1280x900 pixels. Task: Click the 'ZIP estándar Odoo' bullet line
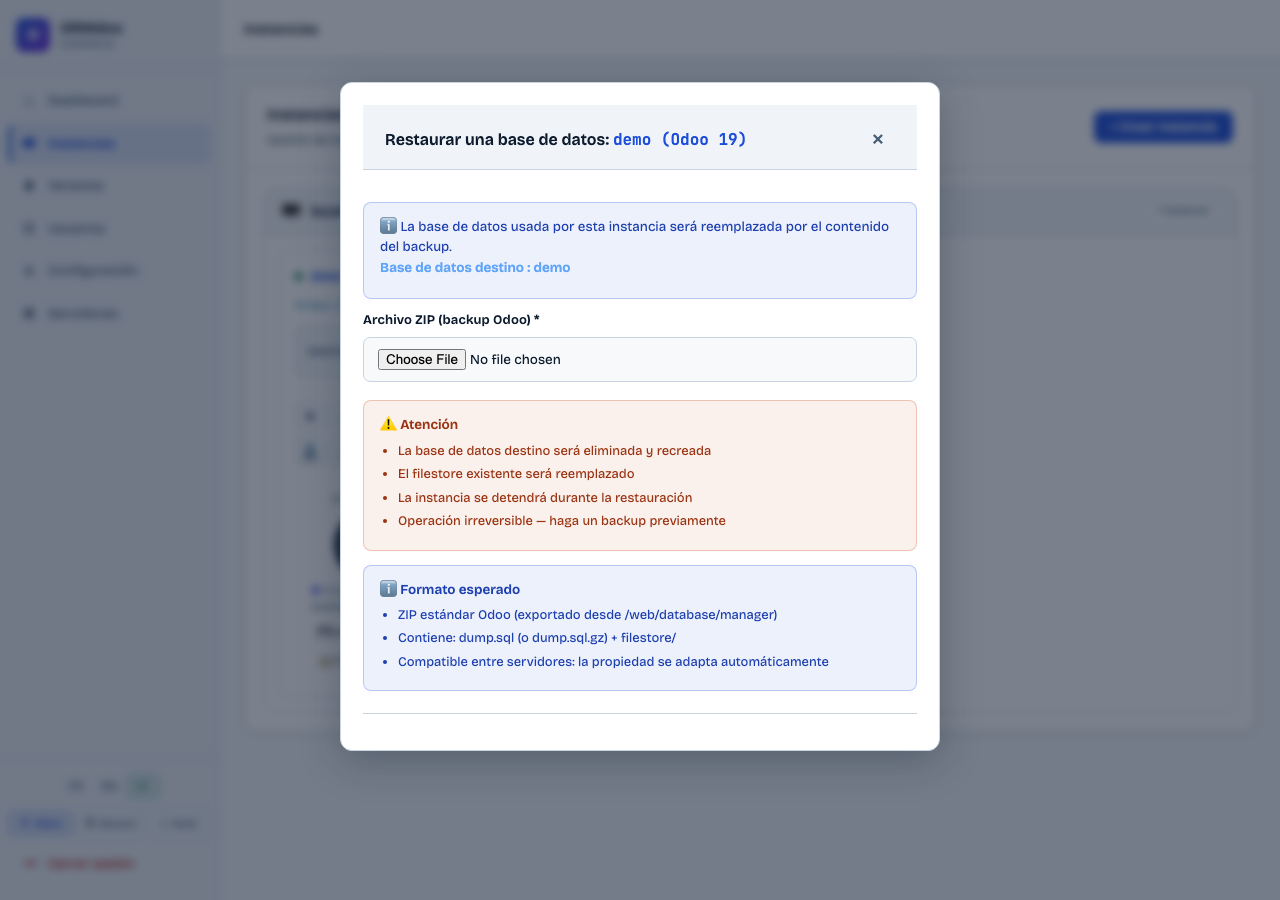(587, 615)
